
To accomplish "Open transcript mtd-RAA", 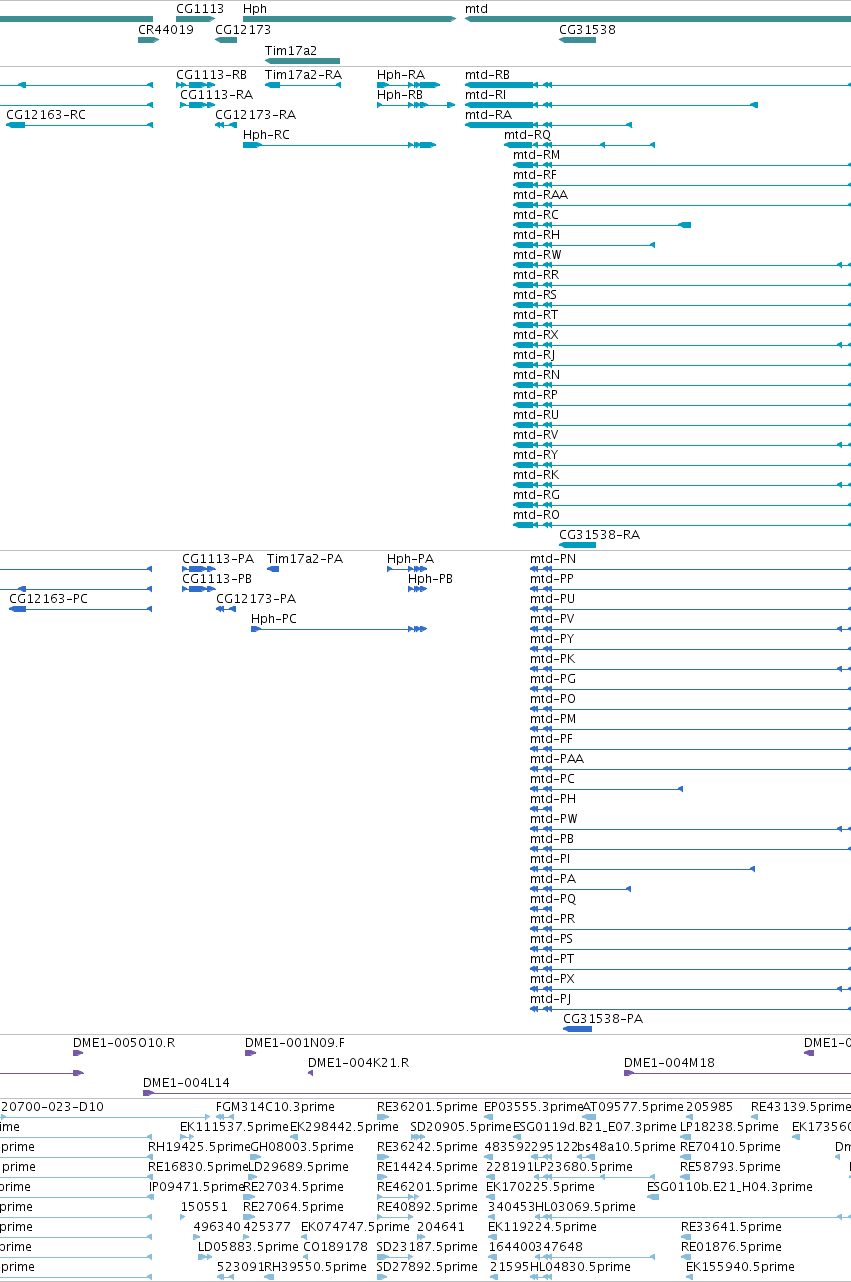I will (540, 195).
